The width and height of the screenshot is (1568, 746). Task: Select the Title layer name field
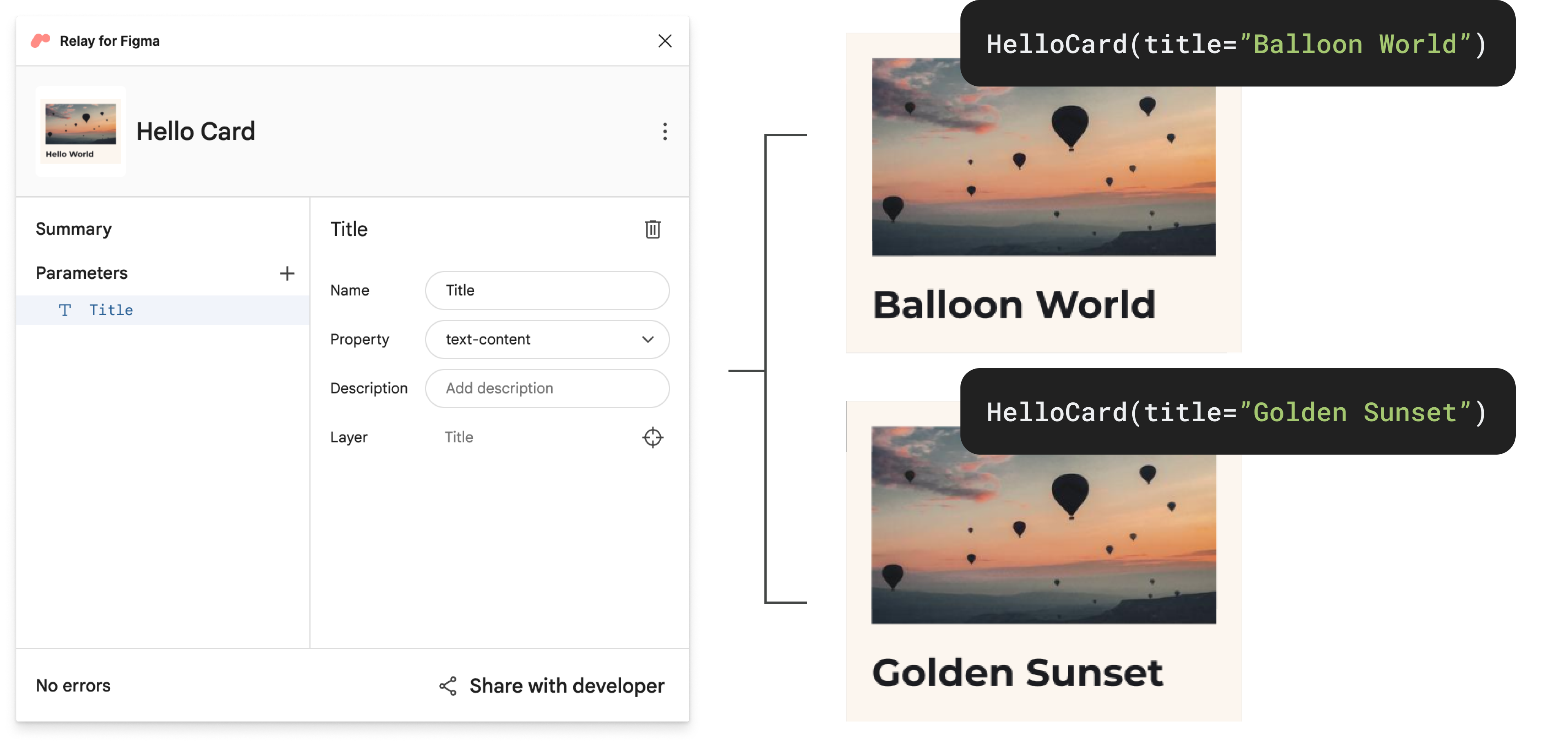(459, 436)
